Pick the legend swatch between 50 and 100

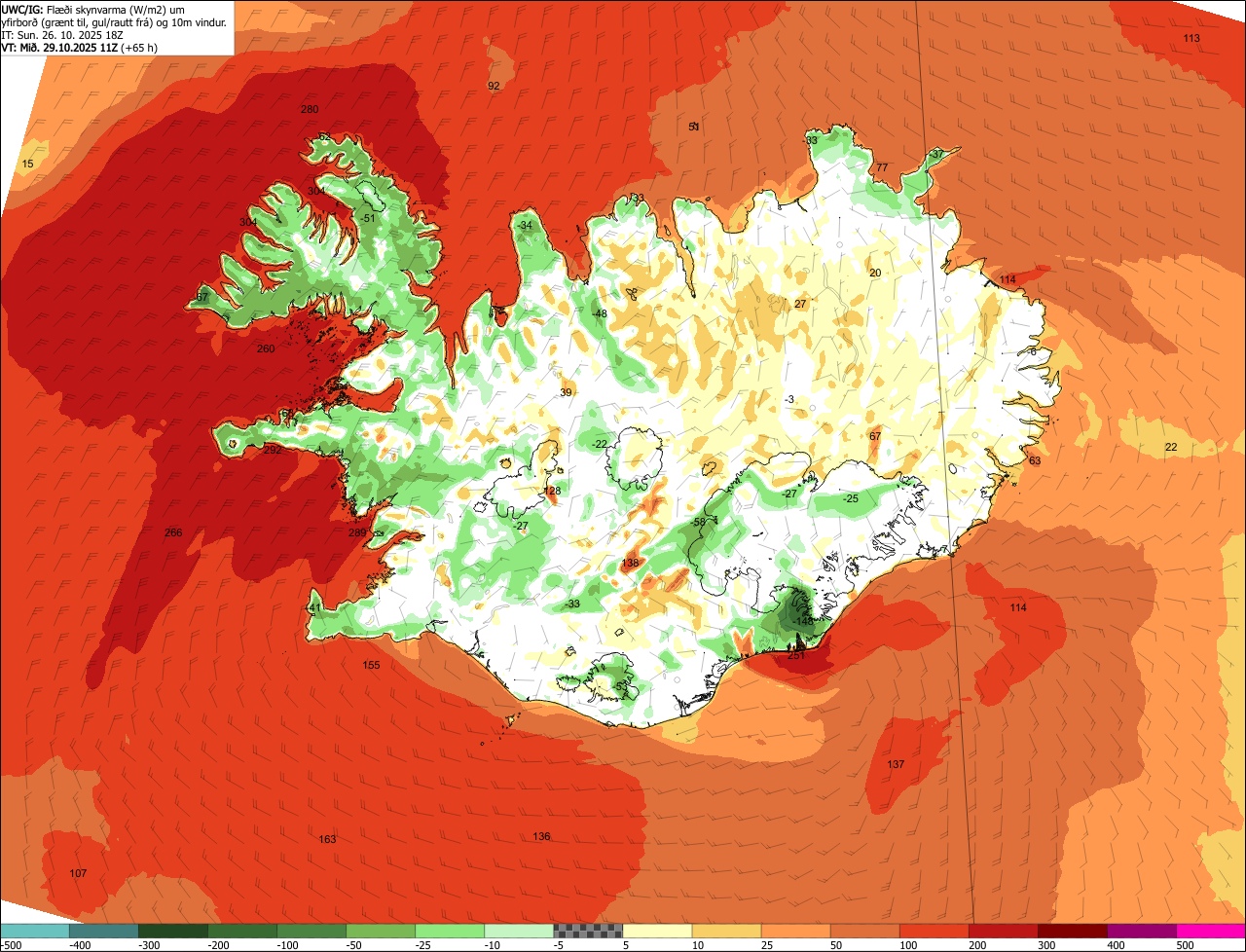(x=864, y=931)
